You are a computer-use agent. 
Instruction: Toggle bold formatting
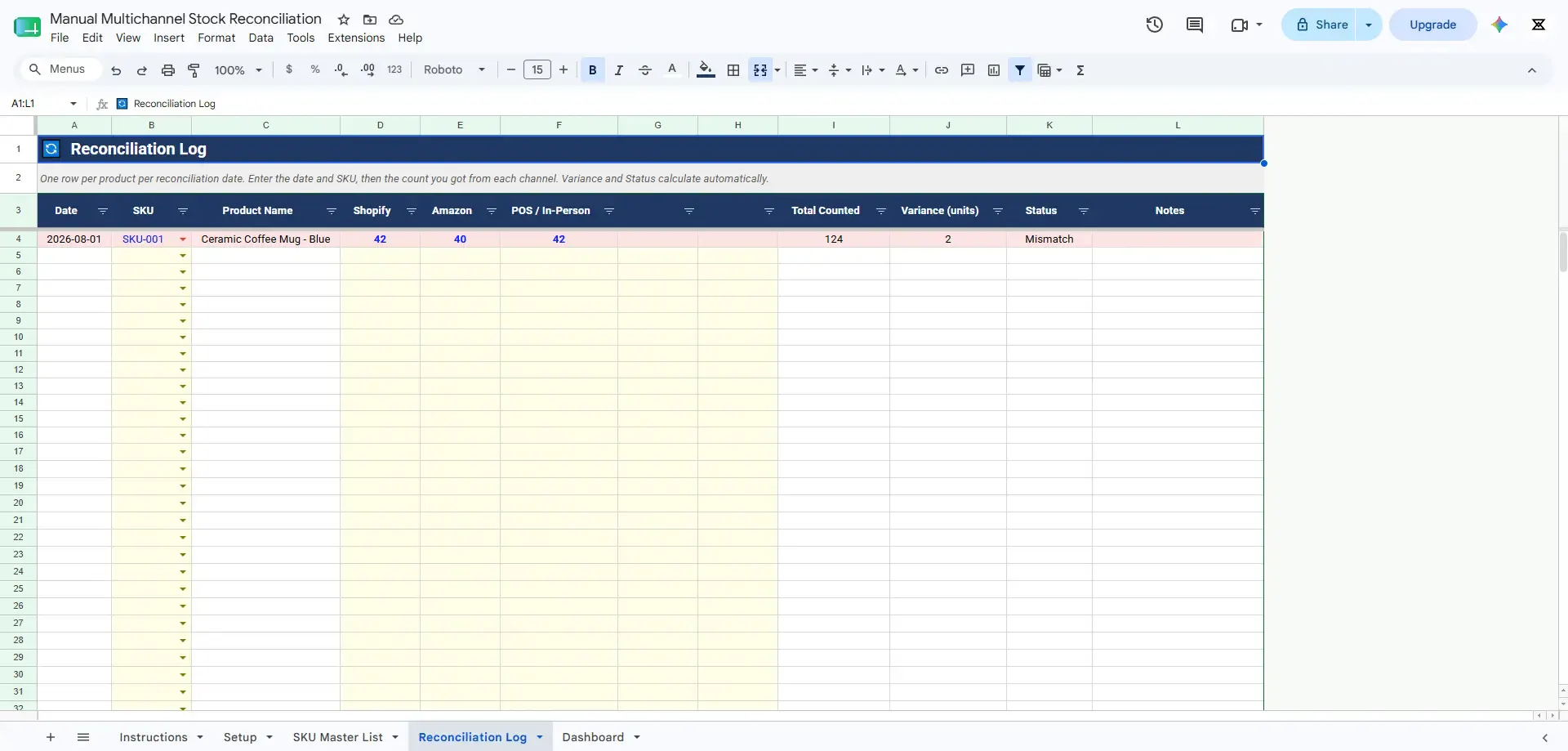pyautogui.click(x=593, y=70)
